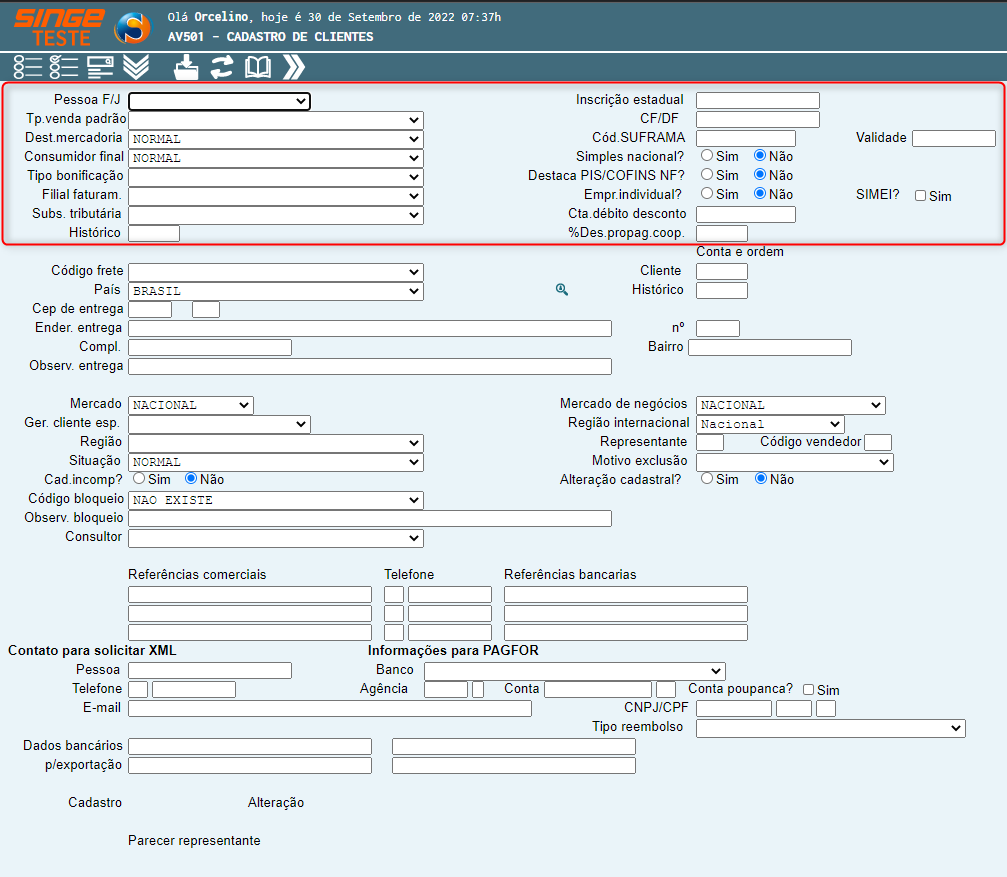Image resolution: width=1007 pixels, height=877 pixels.
Task: Click the save to tray icon
Action: tap(187, 67)
